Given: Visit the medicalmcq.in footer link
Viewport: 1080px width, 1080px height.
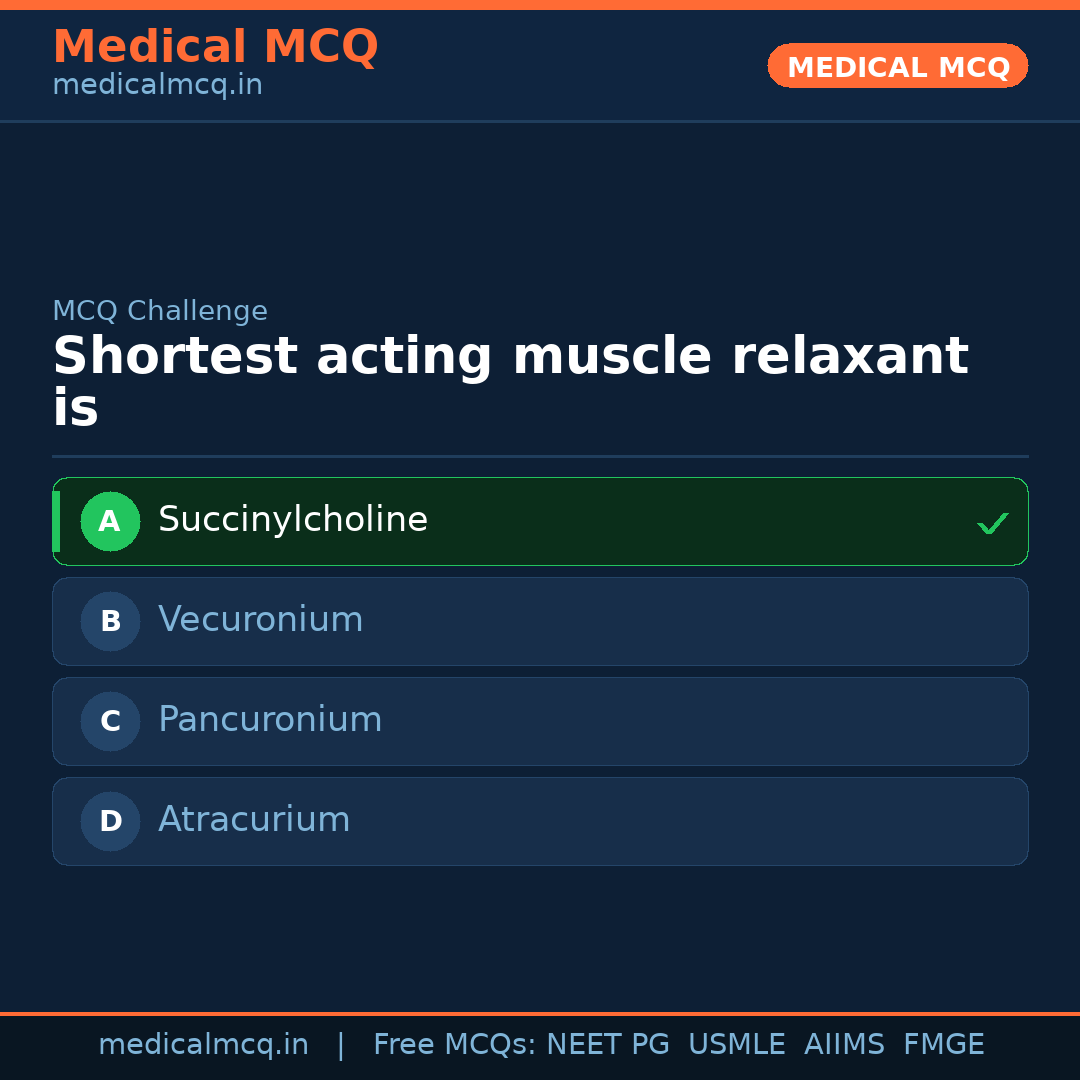Looking at the screenshot, I should coord(204,1044).
